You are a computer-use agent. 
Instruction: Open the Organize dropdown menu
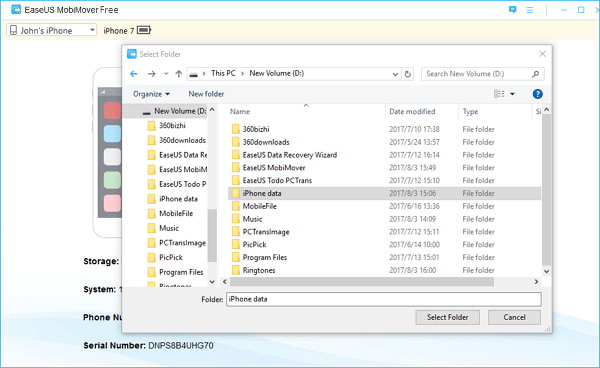[151, 94]
